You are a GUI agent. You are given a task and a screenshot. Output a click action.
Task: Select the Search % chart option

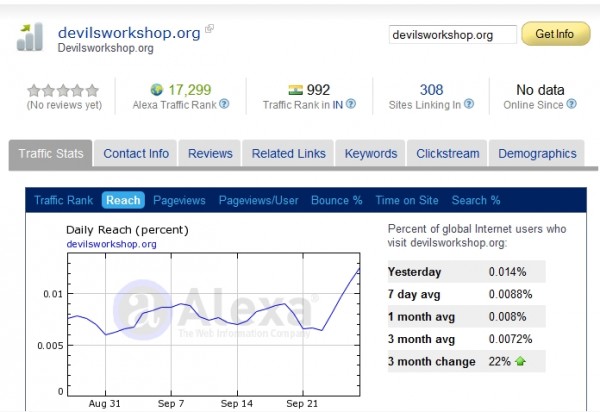476,200
